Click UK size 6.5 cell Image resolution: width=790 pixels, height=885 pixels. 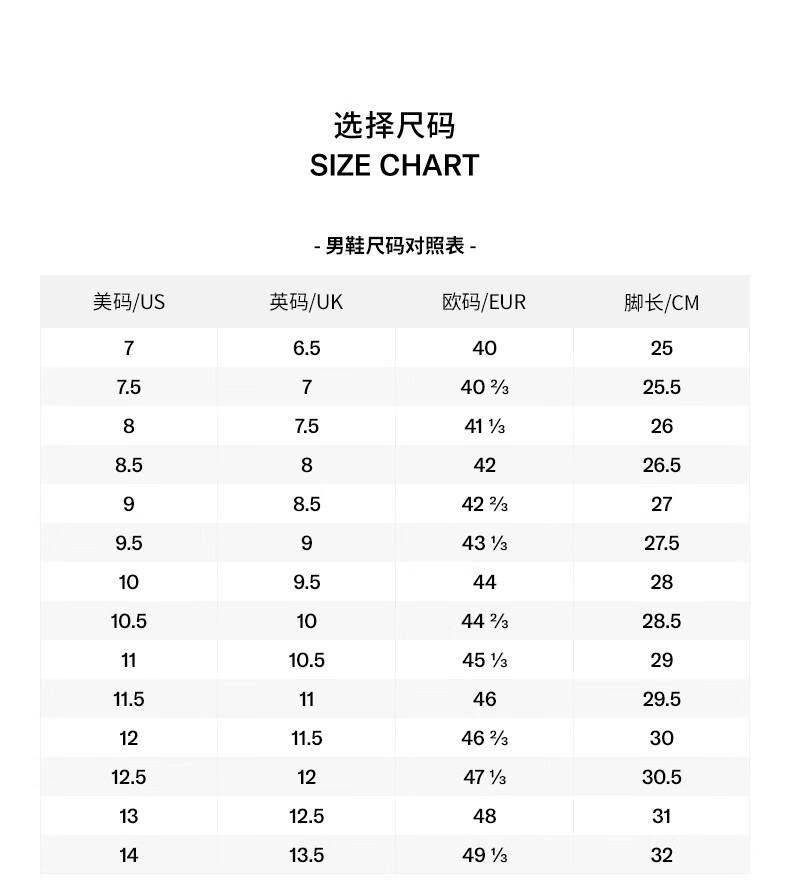point(306,348)
